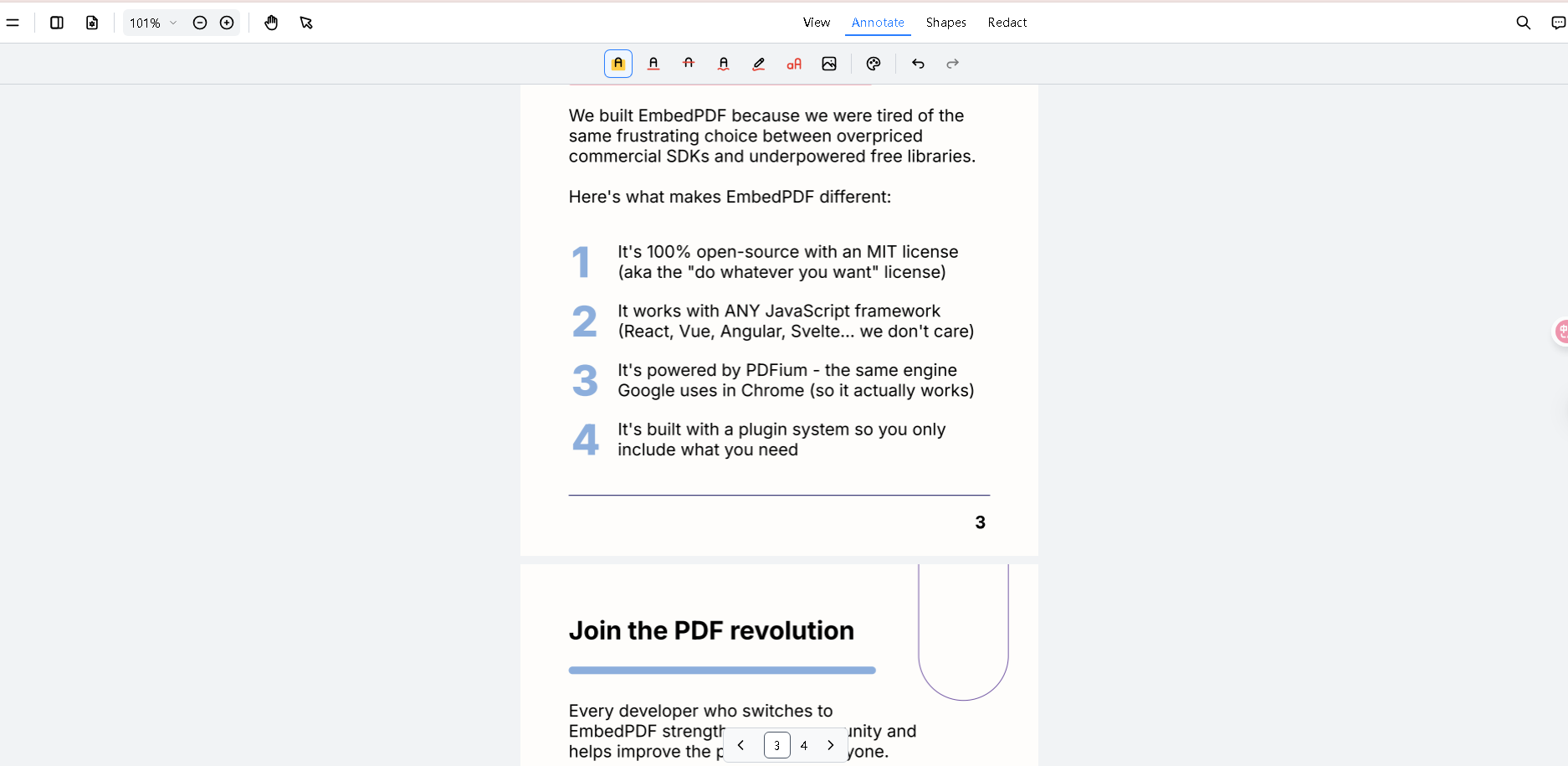Insert an image stamp annotation

(829, 63)
